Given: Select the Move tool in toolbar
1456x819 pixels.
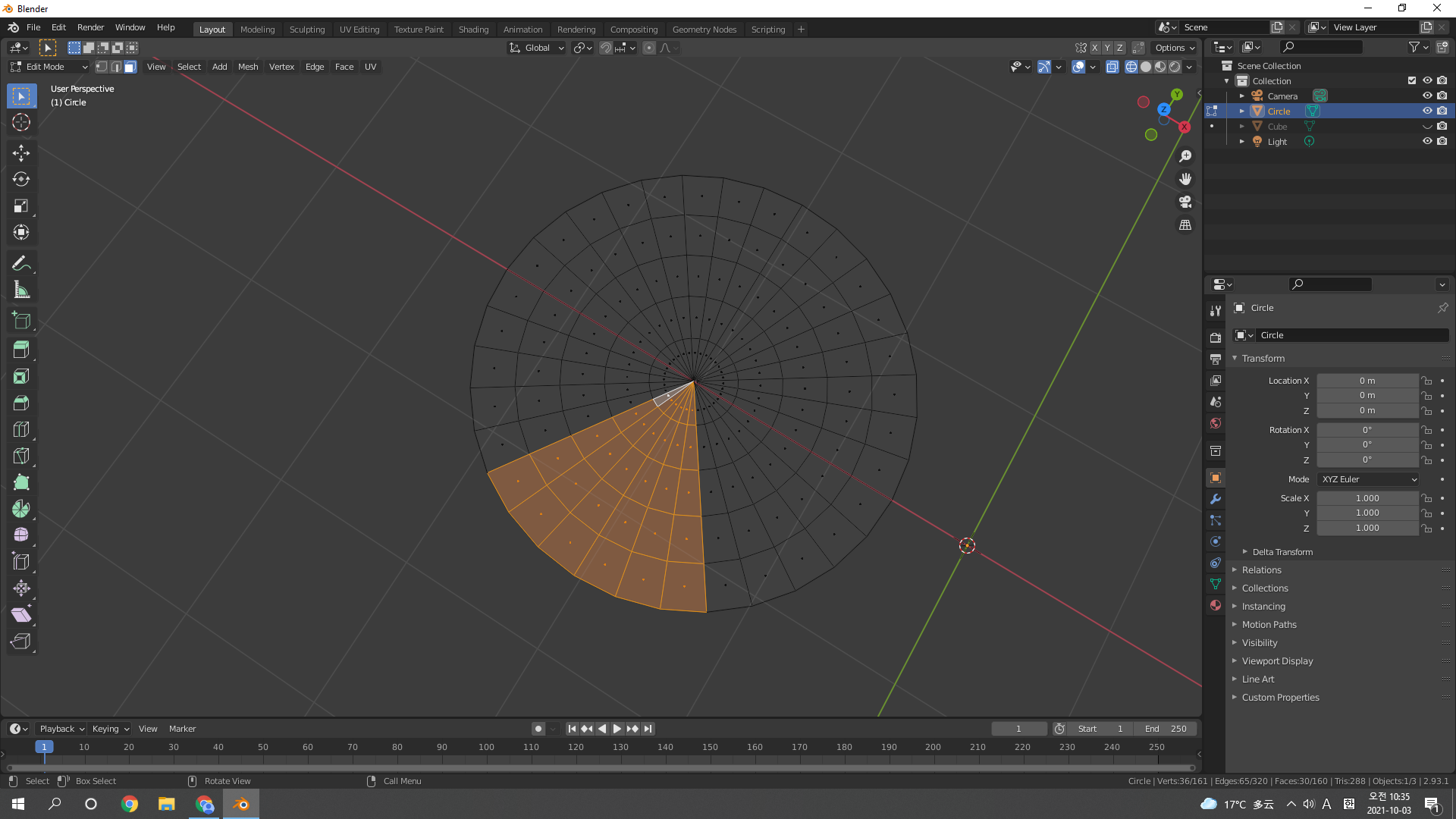Looking at the screenshot, I should (x=21, y=152).
